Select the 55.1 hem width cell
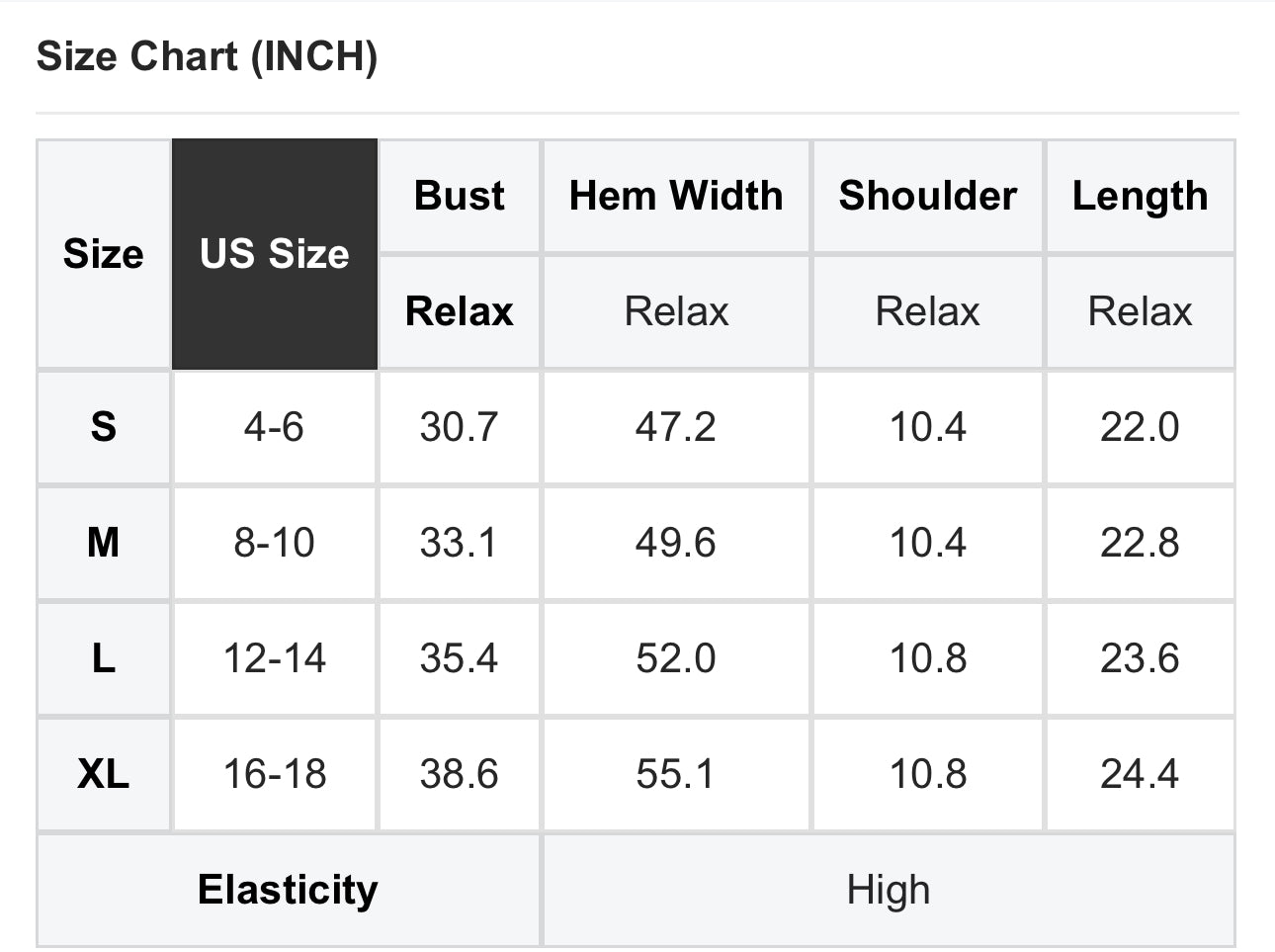 pos(676,774)
